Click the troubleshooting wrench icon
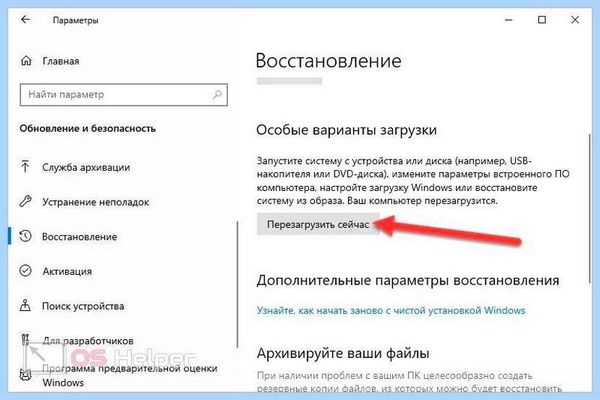 26,201
